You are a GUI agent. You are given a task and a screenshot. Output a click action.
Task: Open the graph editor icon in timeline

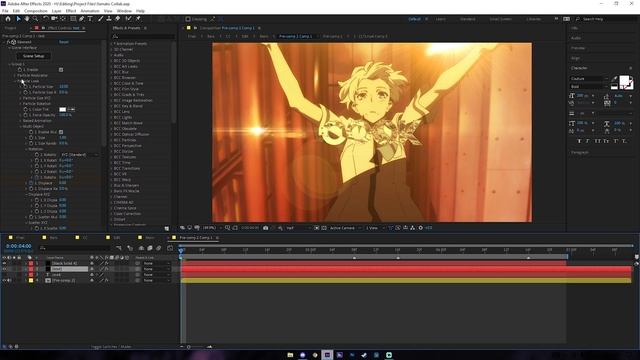[170, 248]
